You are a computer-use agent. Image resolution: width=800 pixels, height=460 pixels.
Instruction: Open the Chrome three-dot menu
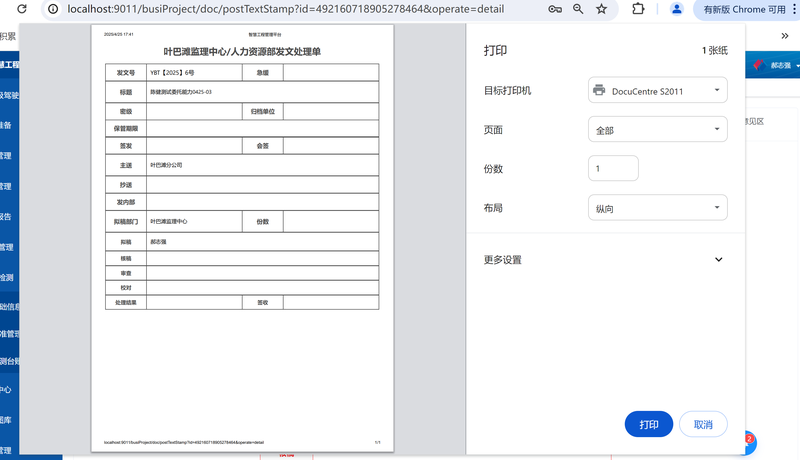point(793,9)
